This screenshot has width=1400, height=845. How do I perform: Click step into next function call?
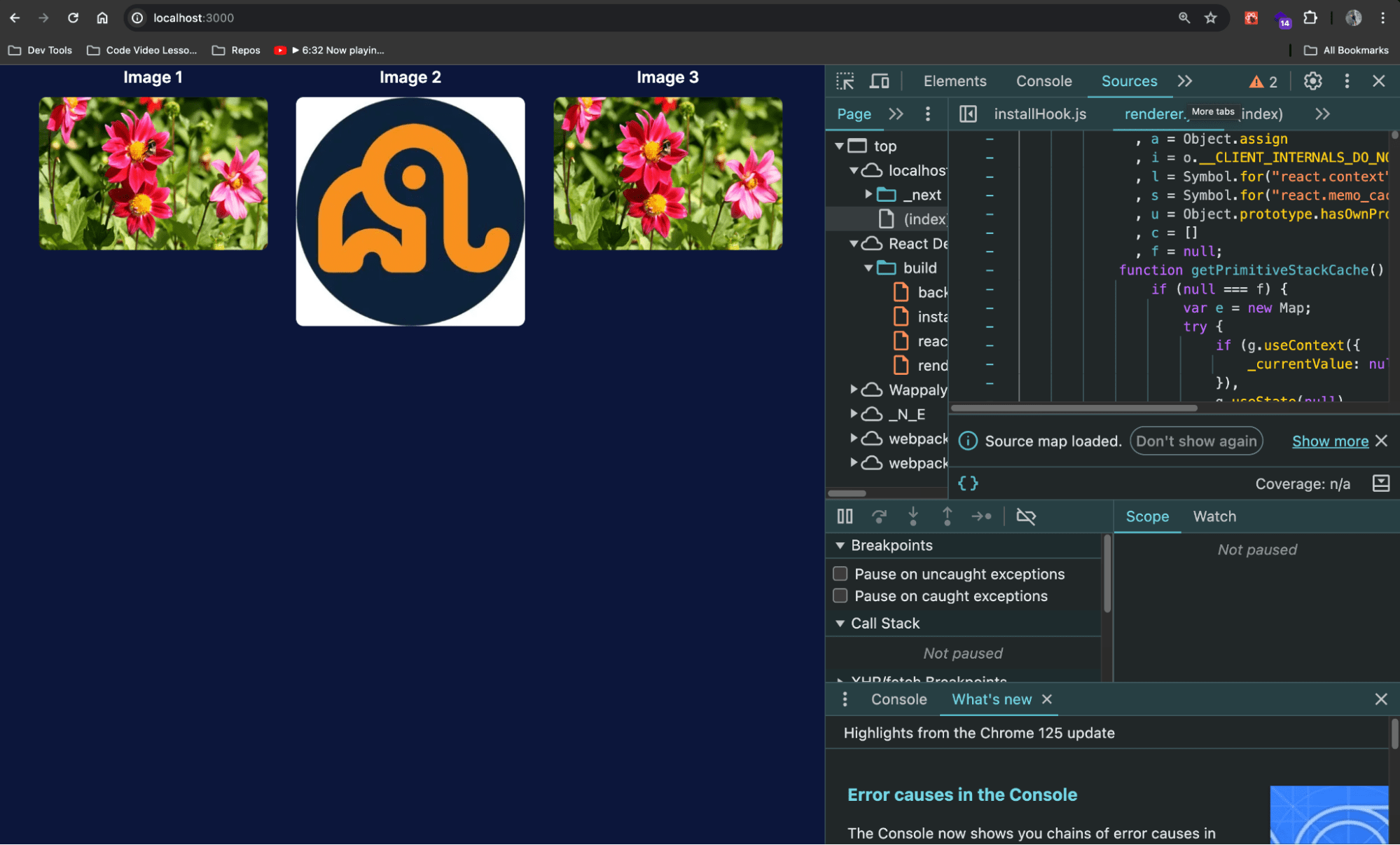point(913,516)
